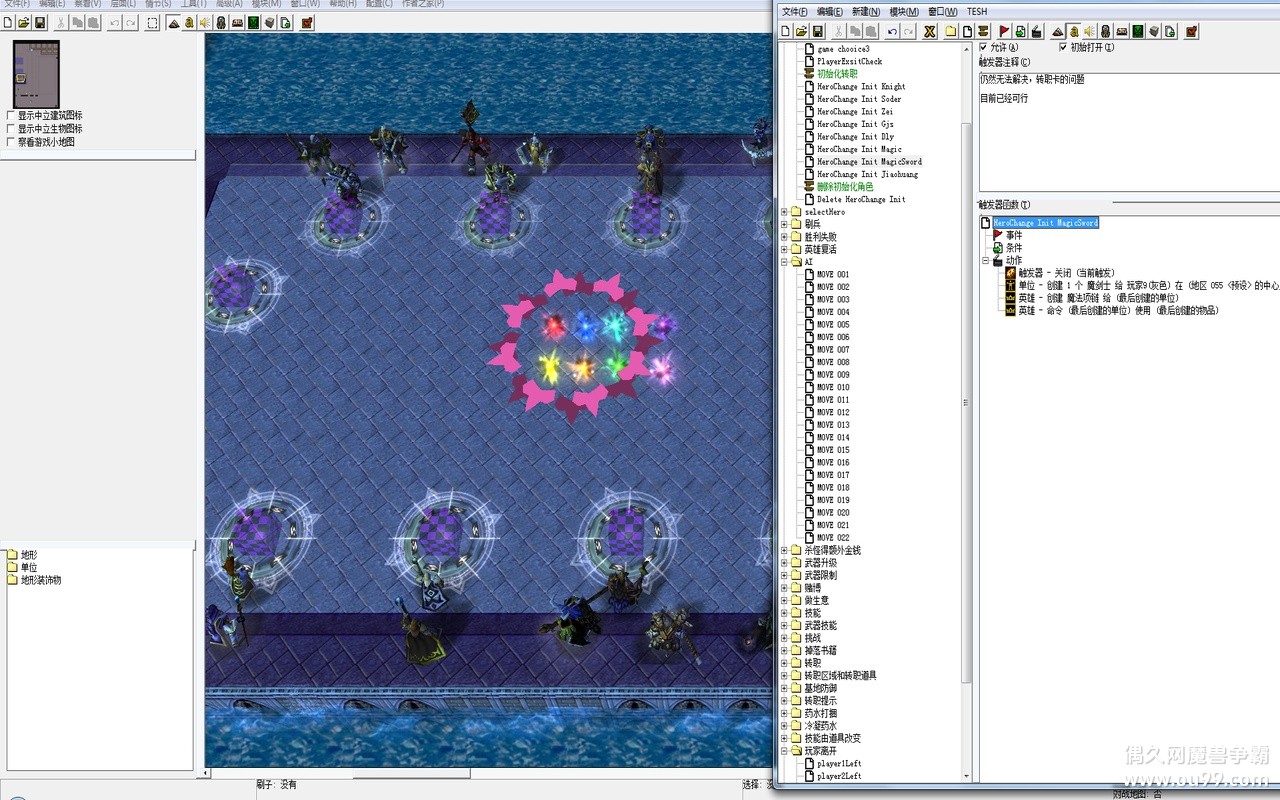Screen dimensions: 1280x800
Task: Open the Sound Editor speaker icon in trigger toolbar
Action: [x=1089, y=31]
